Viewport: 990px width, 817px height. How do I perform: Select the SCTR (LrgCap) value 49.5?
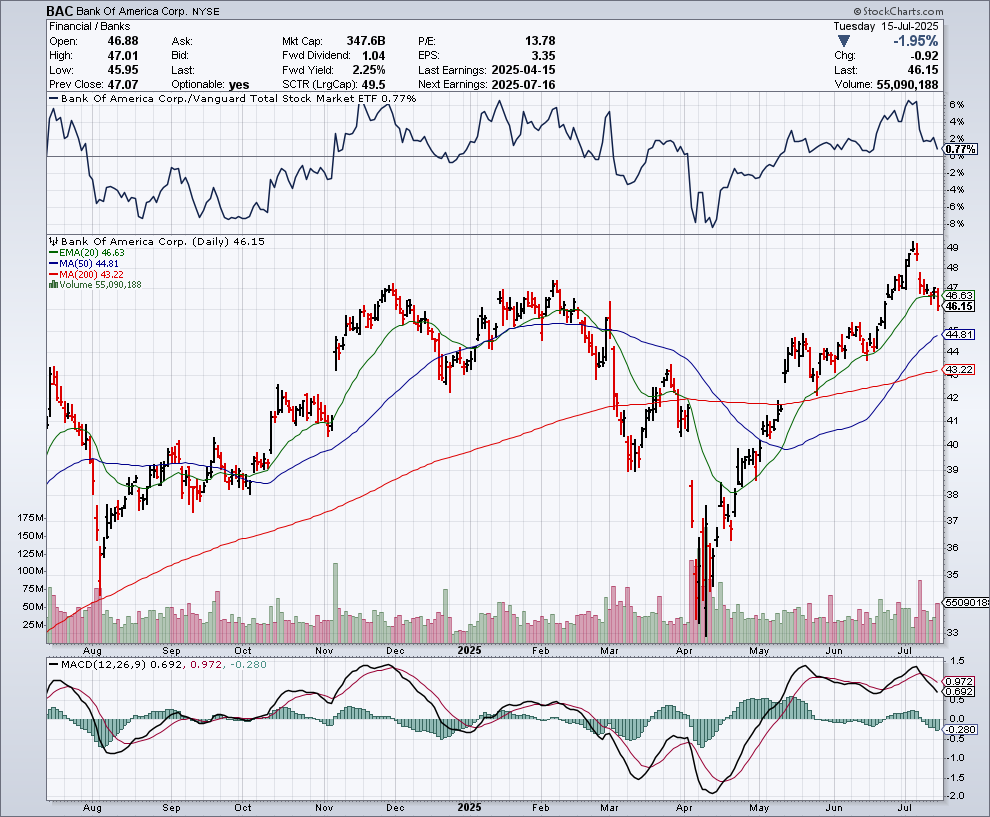point(373,85)
